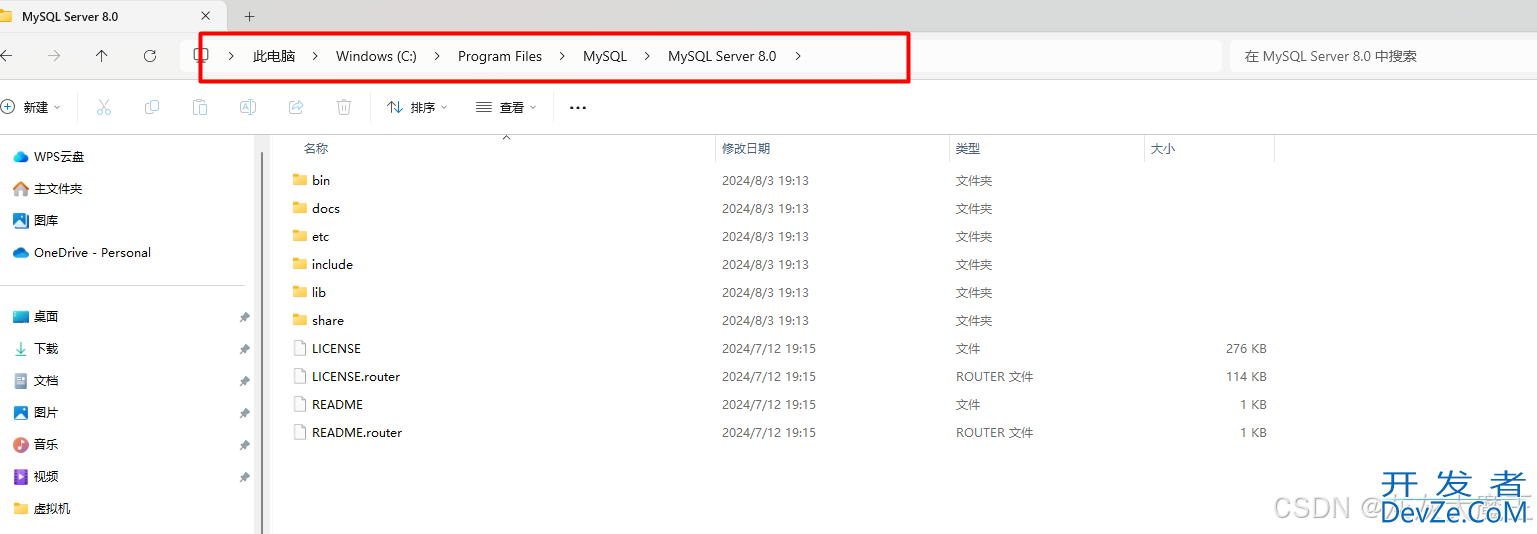The height and width of the screenshot is (534, 1537).
Task: Open 文档 Documents in quick access
Action: (x=36, y=380)
